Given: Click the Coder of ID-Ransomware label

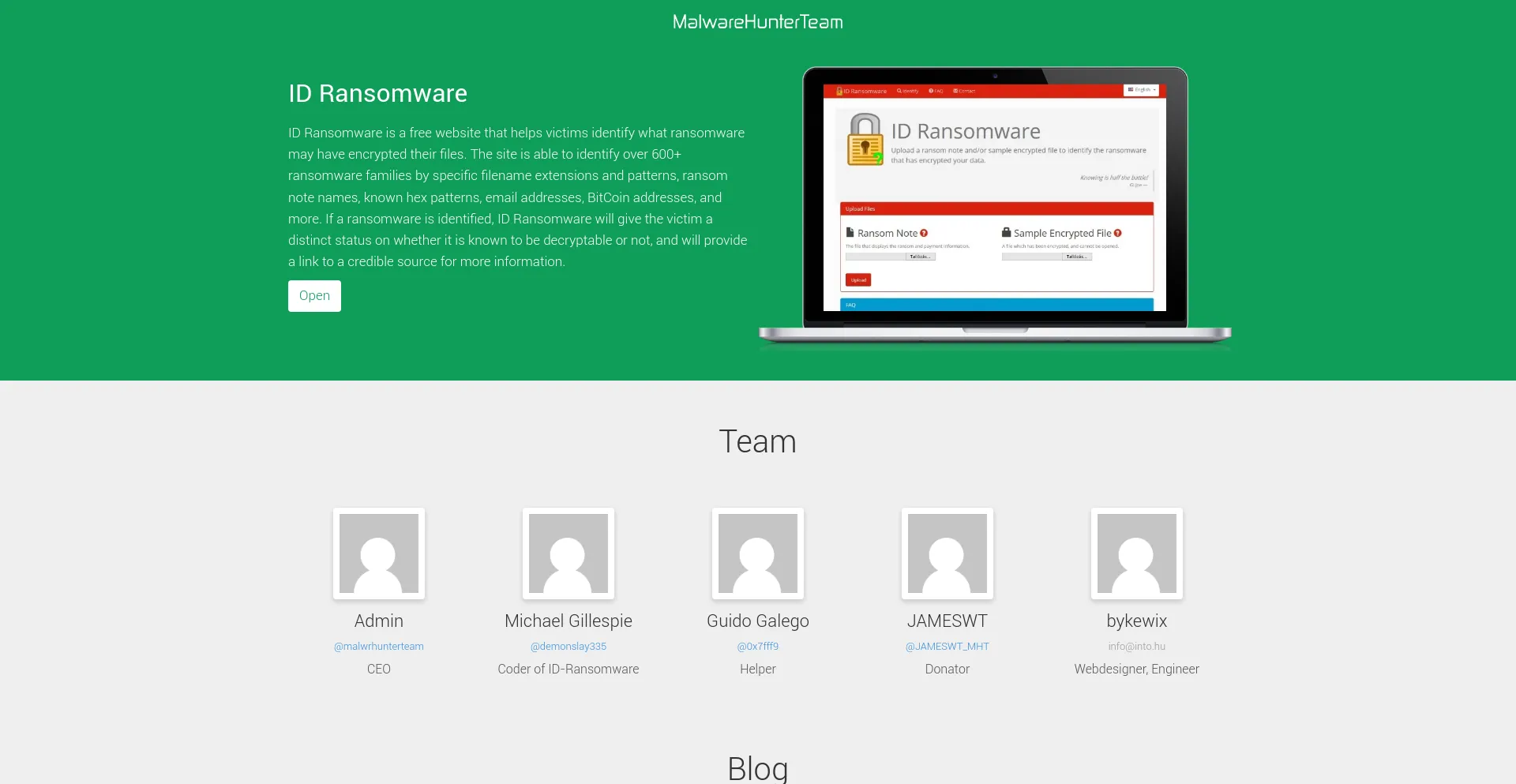Looking at the screenshot, I should pyautogui.click(x=568, y=670).
